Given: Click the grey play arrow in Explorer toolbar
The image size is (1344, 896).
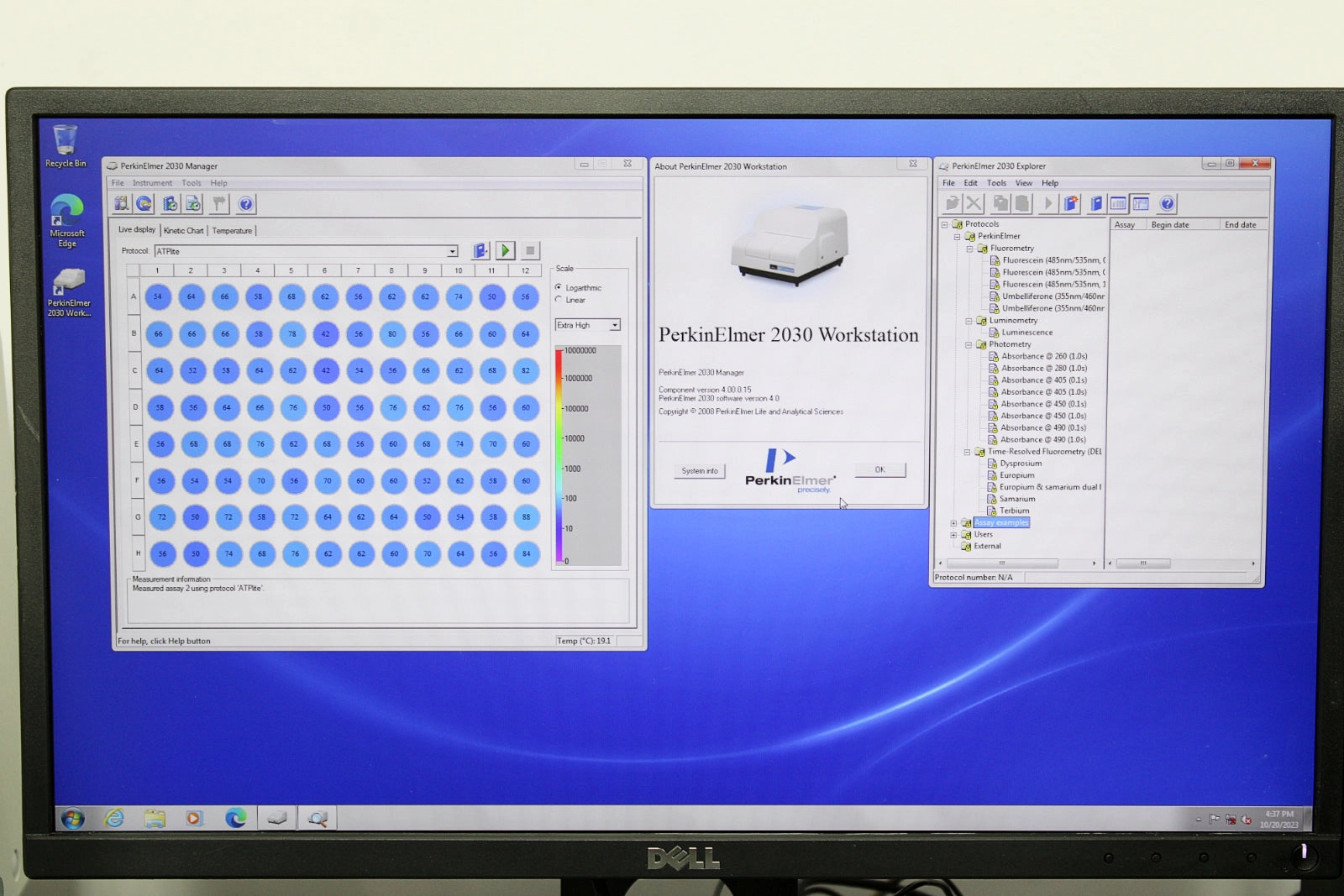Looking at the screenshot, I should click(1047, 203).
